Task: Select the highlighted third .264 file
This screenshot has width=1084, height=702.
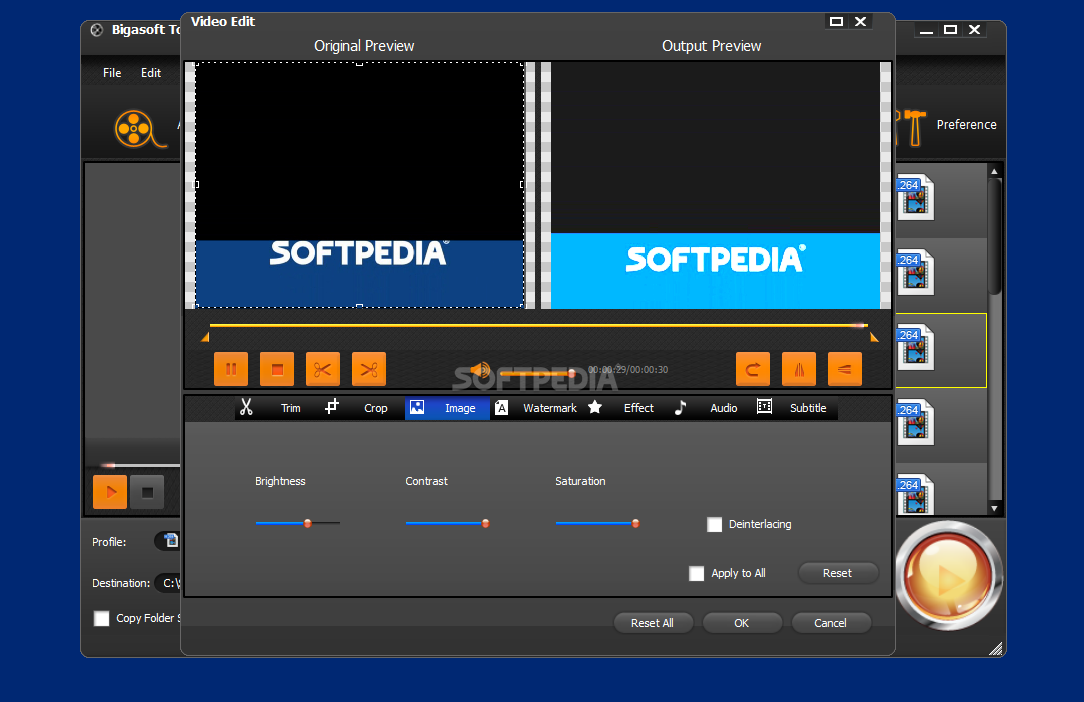Action: [915, 348]
